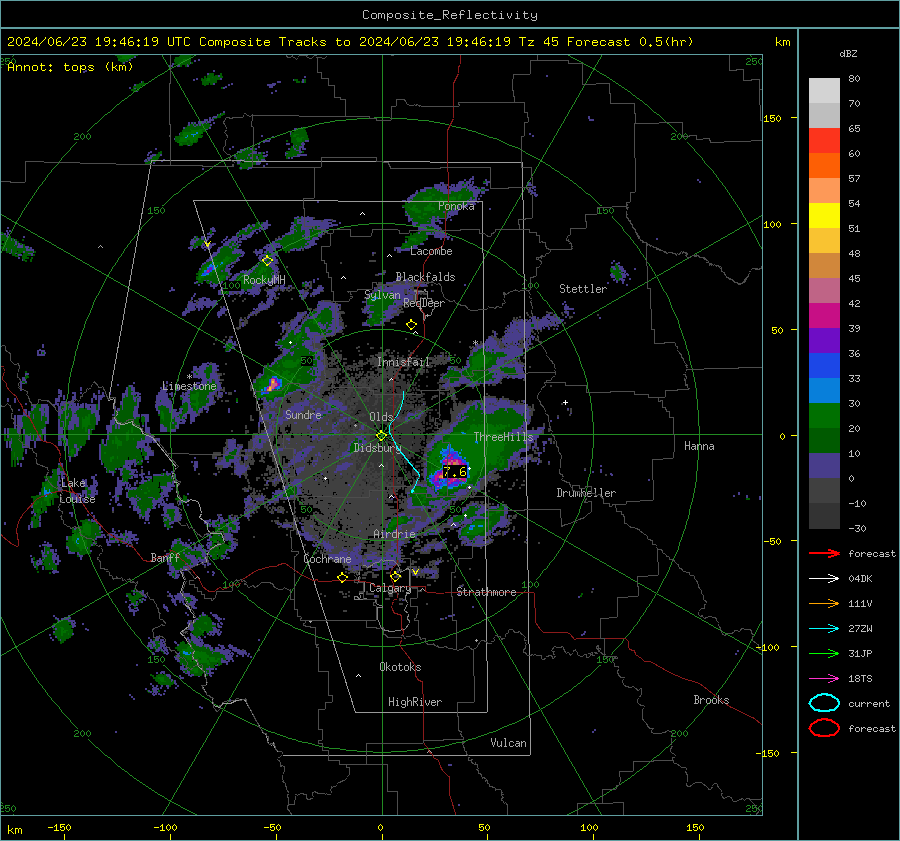Select the dark orange swatch between 60 and 57

(824, 165)
